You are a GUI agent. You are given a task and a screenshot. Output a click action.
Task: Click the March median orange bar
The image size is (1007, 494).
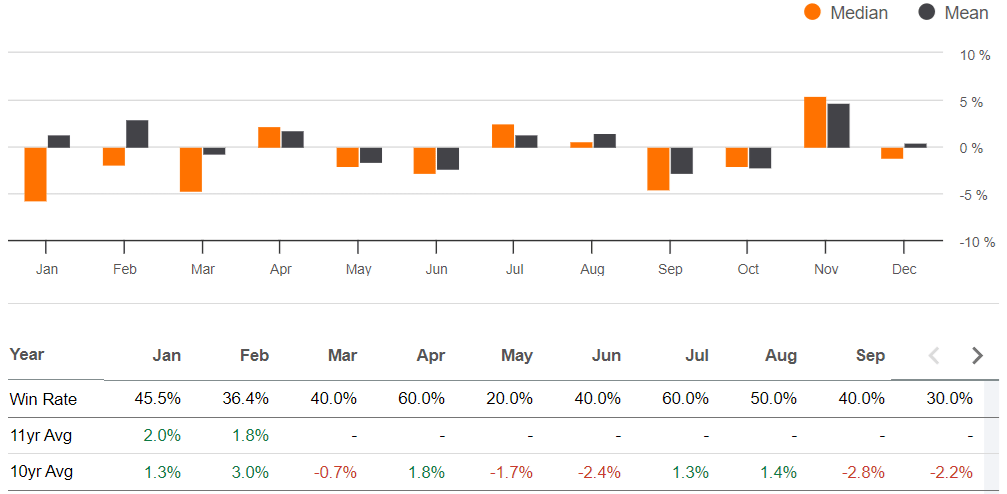191,169
